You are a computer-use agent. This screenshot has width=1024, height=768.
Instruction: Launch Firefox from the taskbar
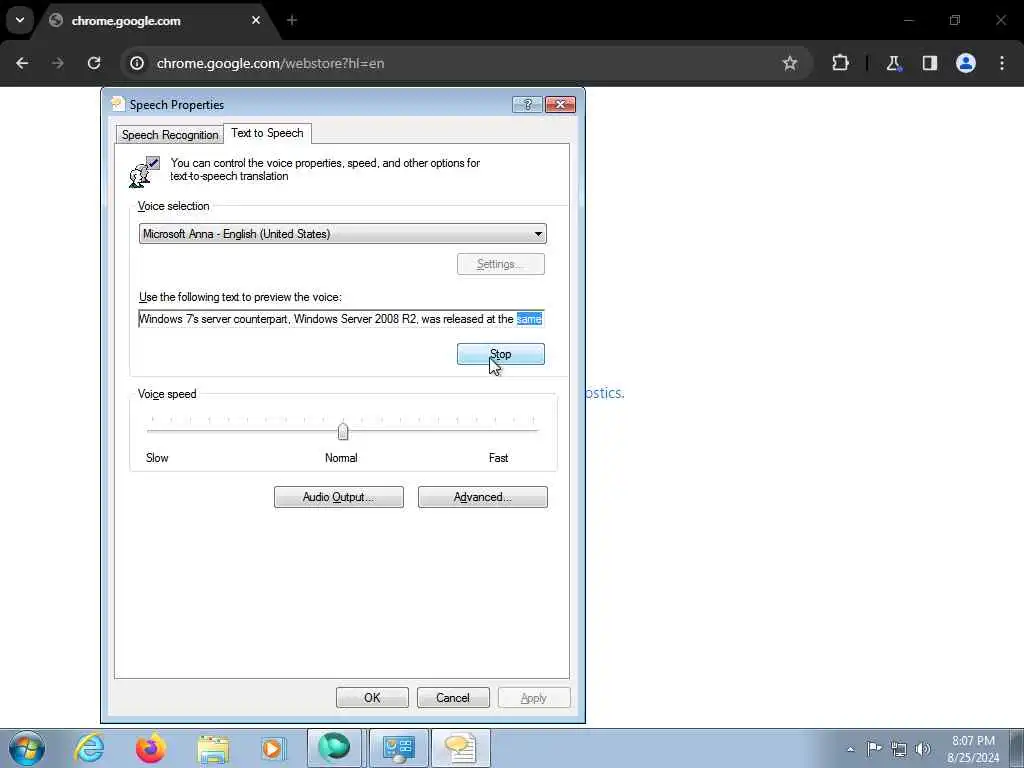click(x=151, y=748)
